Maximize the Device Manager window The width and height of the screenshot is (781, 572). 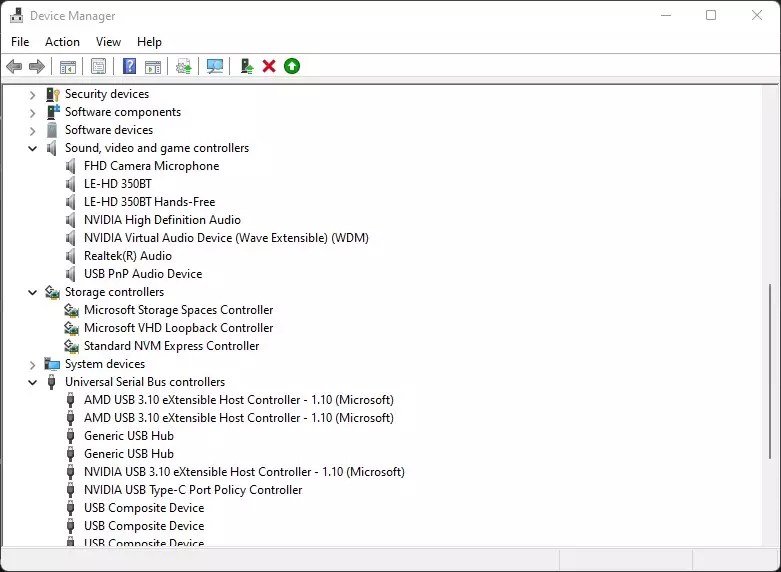711,15
